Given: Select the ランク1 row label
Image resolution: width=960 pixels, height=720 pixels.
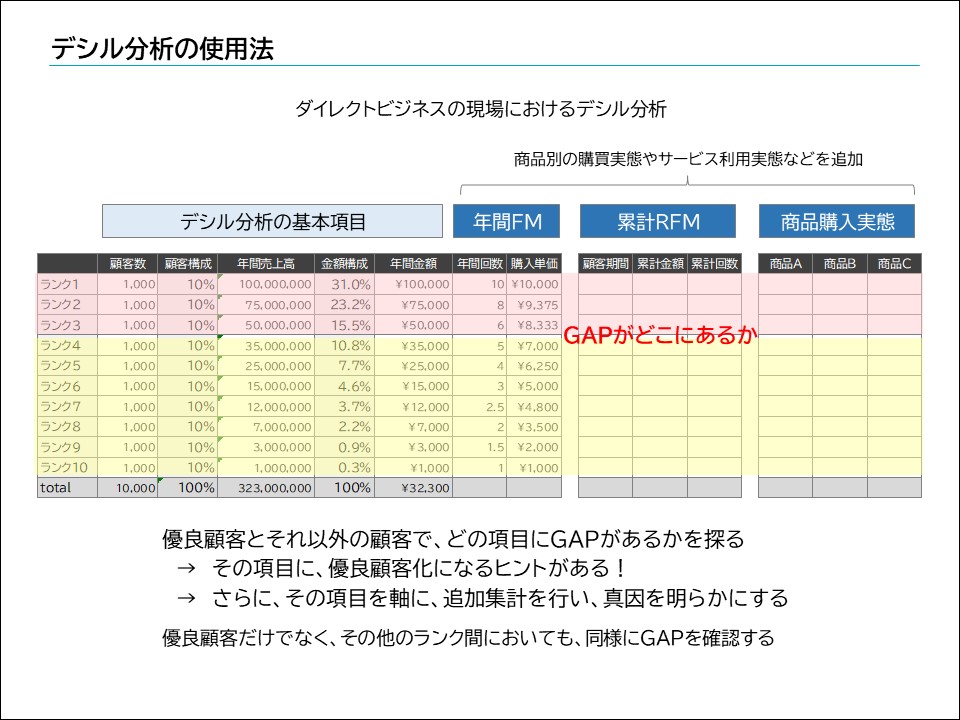Looking at the screenshot, I should 62,283.
